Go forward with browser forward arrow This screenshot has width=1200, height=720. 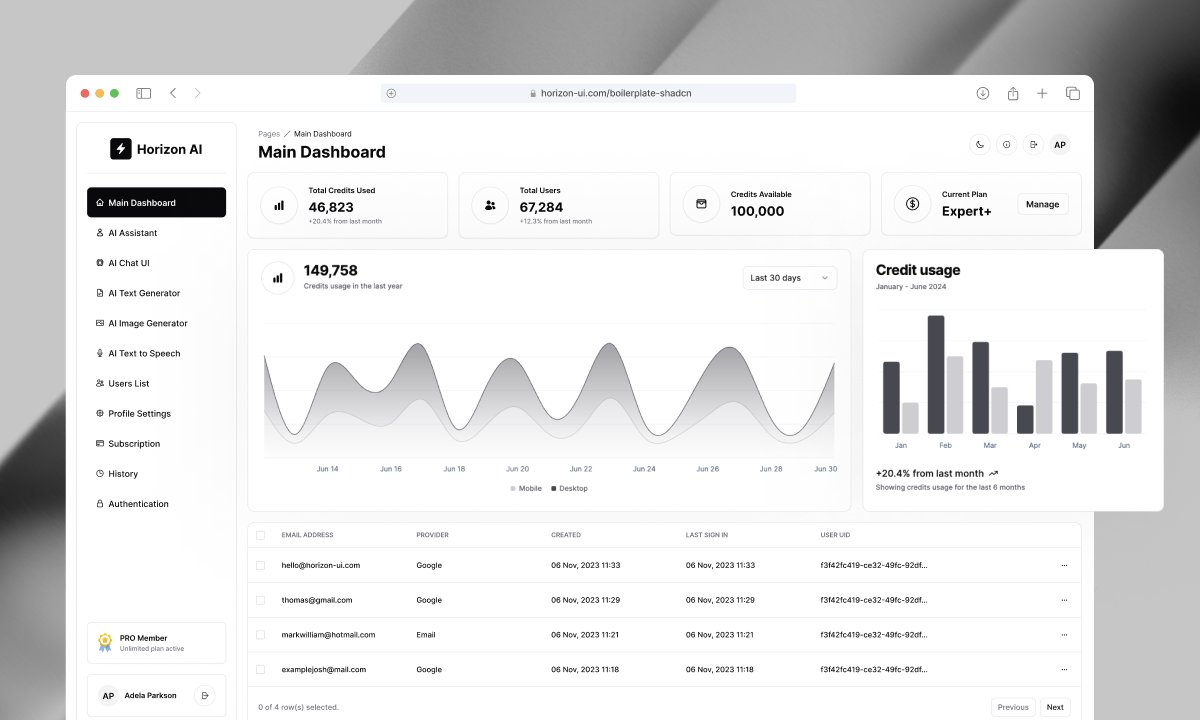pyautogui.click(x=197, y=93)
